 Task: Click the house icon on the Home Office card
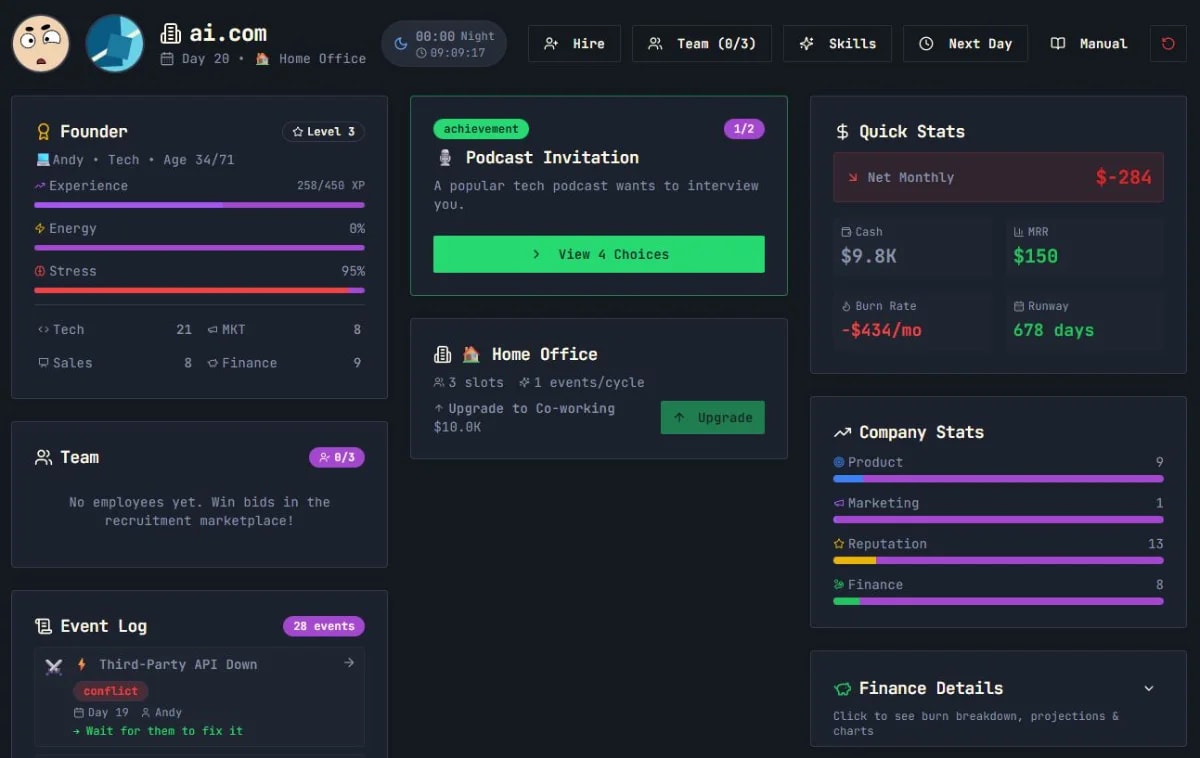(x=470, y=353)
